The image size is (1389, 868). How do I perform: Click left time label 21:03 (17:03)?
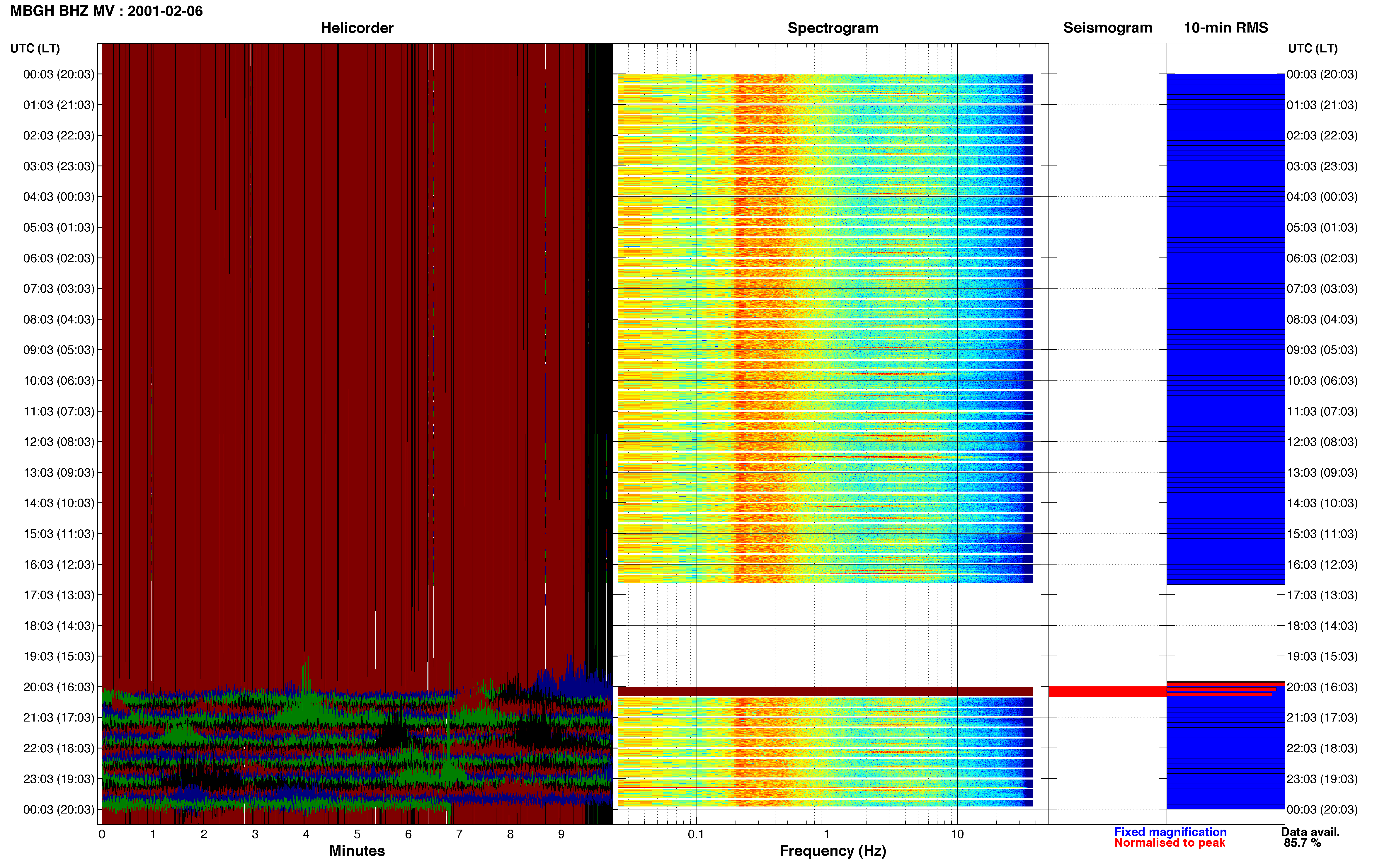pos(59,718)
